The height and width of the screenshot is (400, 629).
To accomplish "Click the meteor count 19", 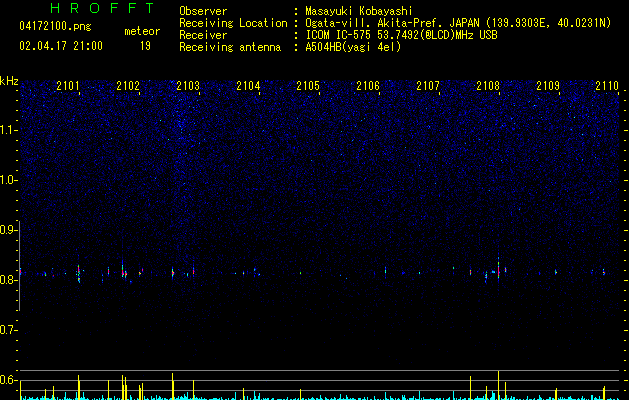I will (x=145, y=46).
